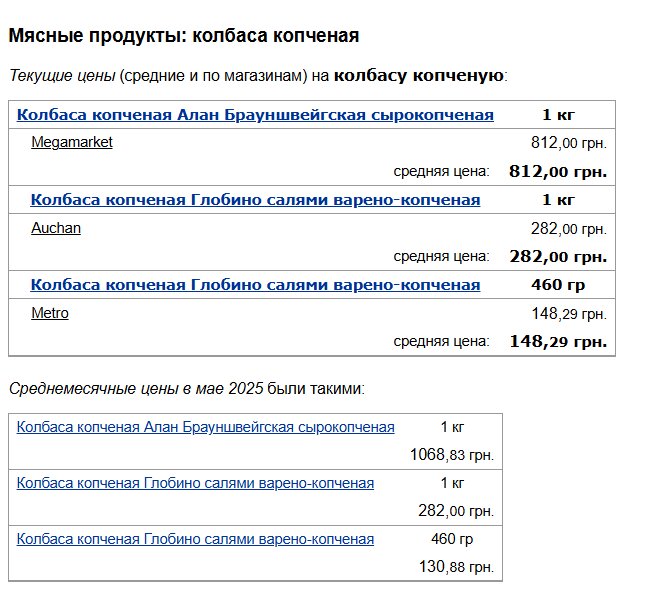Select the heading Мясные продукты: колбаса копченая
The image size is (663, 597).
pyautogui.click(x=184, y=36)
